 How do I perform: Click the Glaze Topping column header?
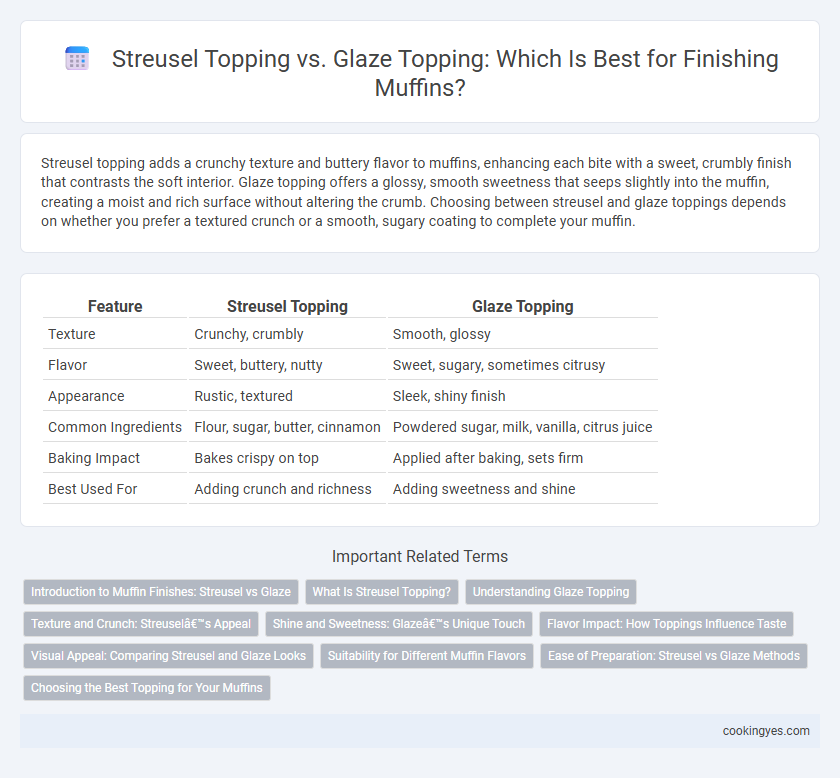pyautogui.click(x=523, y=306)
